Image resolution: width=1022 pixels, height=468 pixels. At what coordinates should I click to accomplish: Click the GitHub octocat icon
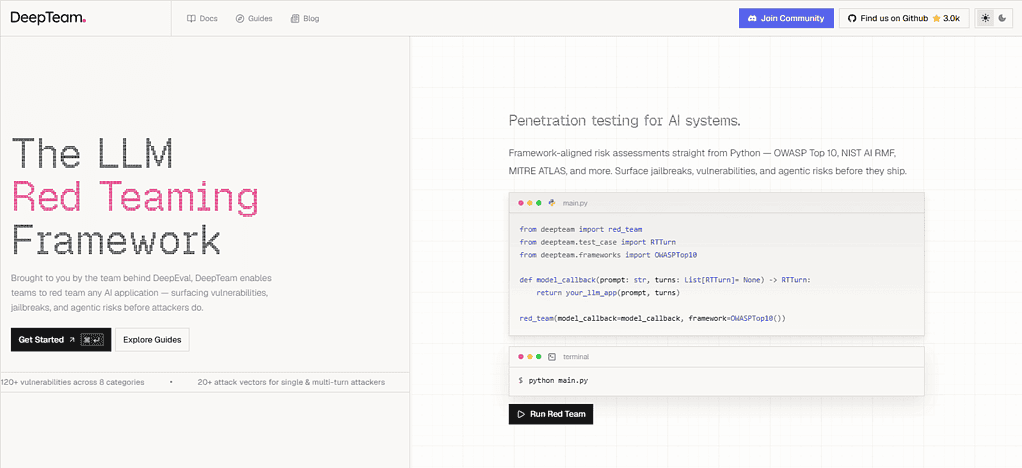[851, 18]
